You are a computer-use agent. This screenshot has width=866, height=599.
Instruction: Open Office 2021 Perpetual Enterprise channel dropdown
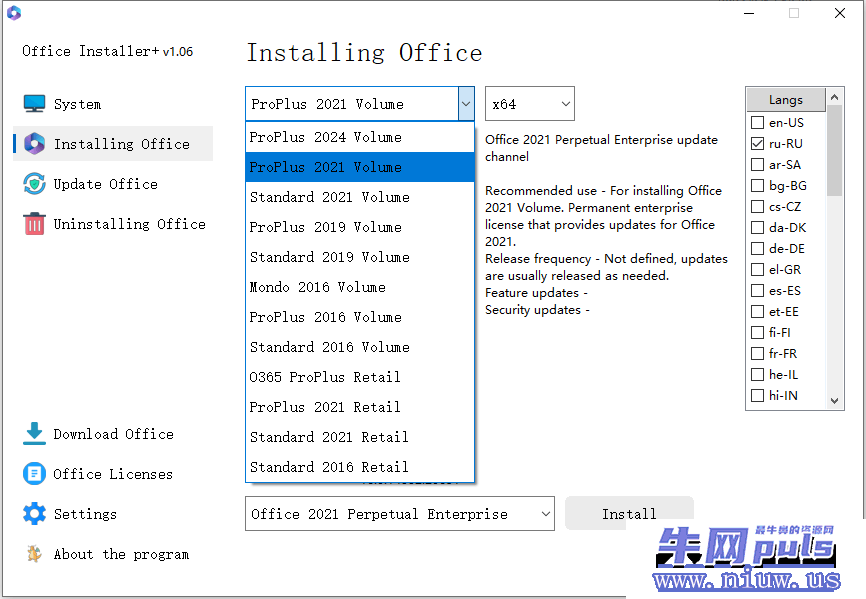click(x=400, y=513)
